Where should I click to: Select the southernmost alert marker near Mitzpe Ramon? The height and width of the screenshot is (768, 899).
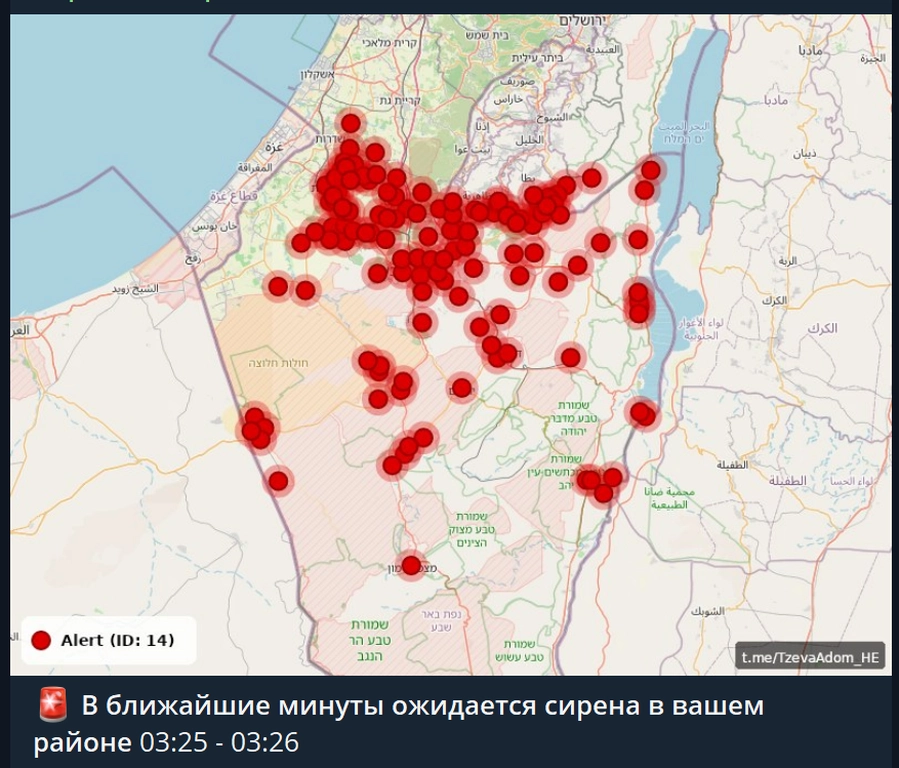(410, 565)
